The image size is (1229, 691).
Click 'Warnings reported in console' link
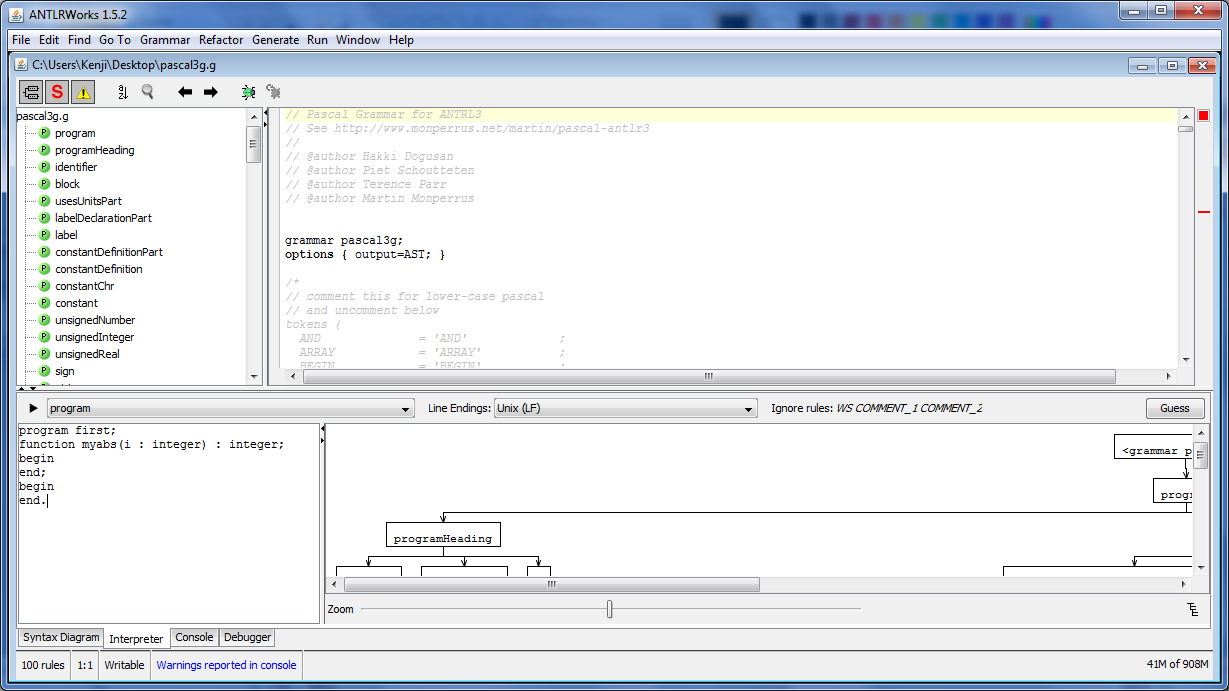226,665
